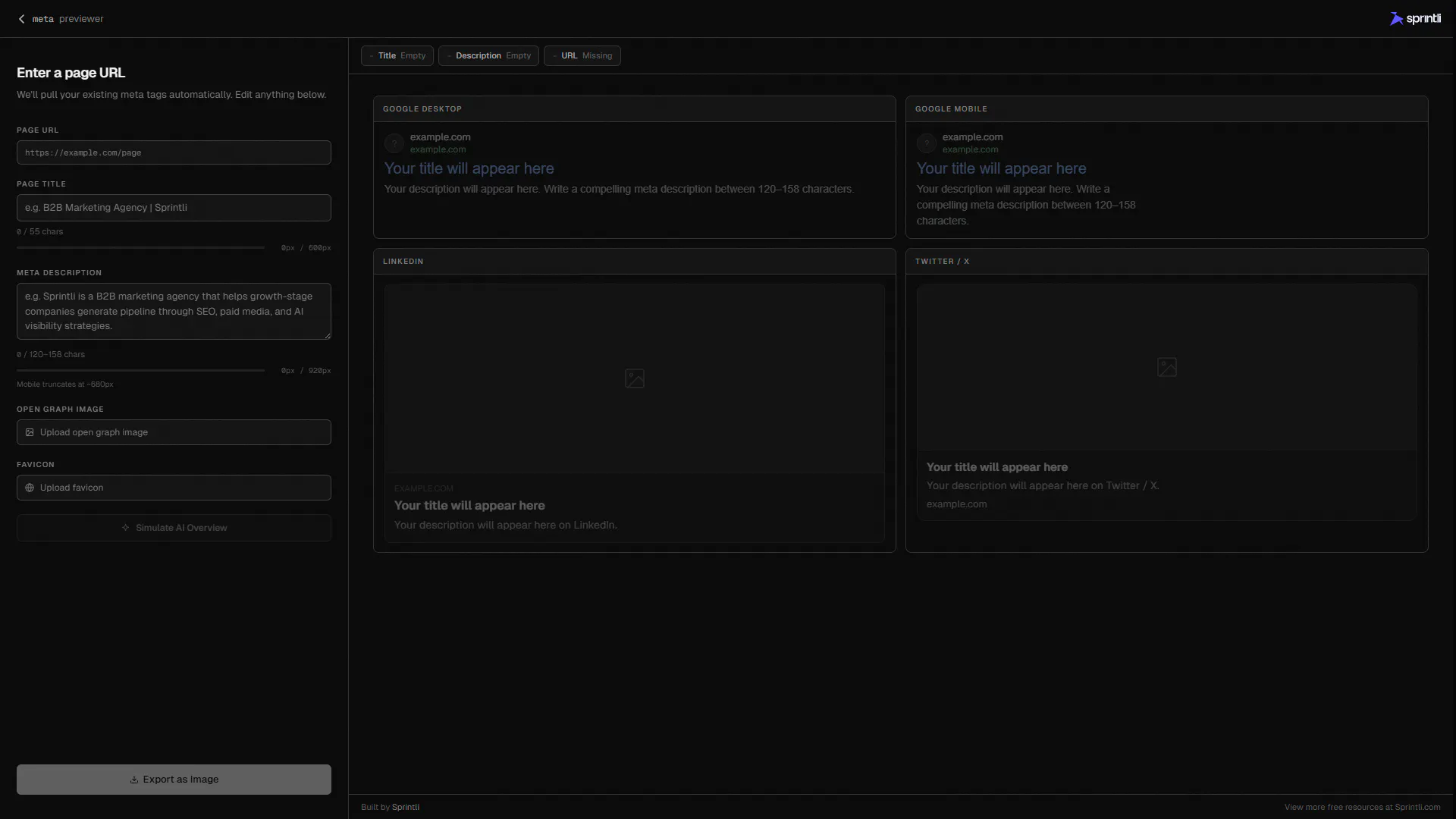The image size is (1456, 819).
Task: Click the sparkle icon on Simulate AI Overview
Action: 126,527
